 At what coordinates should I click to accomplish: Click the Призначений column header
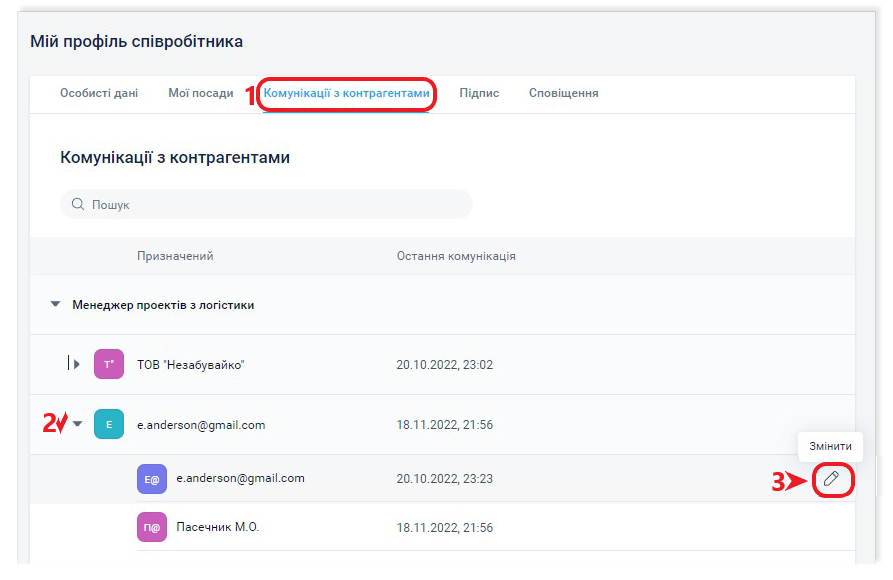click(175, 256)
